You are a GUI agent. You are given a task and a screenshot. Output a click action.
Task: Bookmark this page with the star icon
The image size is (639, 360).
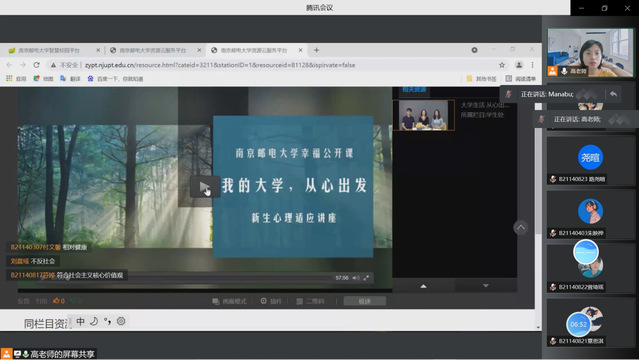(502, 65)
